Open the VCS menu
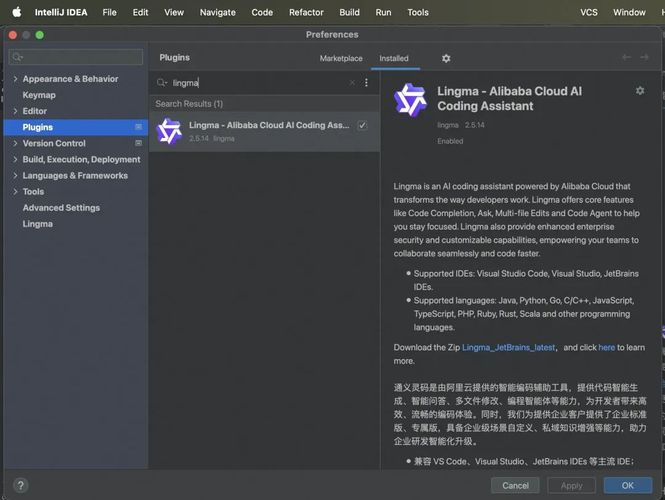The image size is (665, 500). (x=589, y=12)
